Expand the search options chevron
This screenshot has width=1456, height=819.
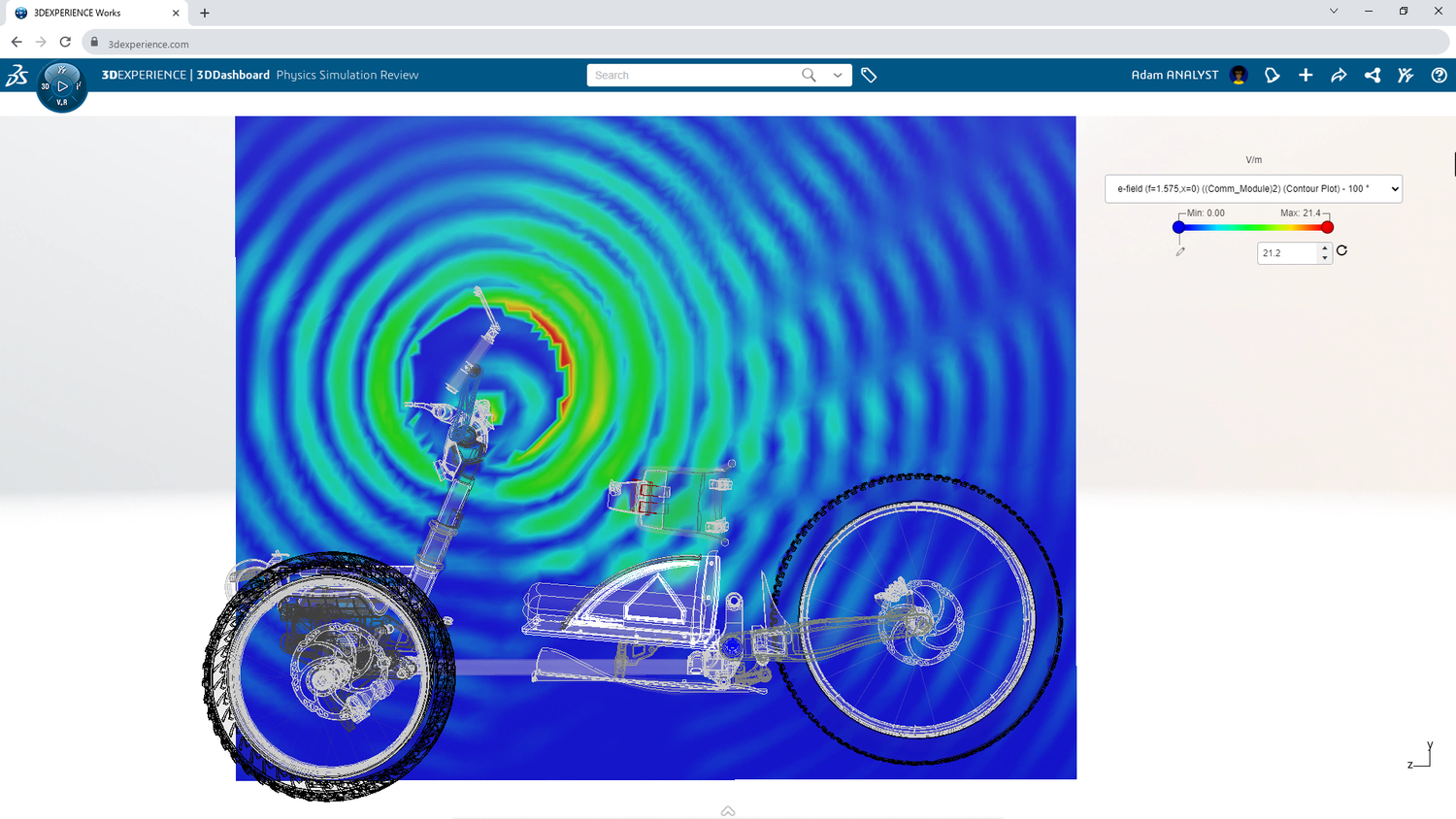[x=837, y=75]
